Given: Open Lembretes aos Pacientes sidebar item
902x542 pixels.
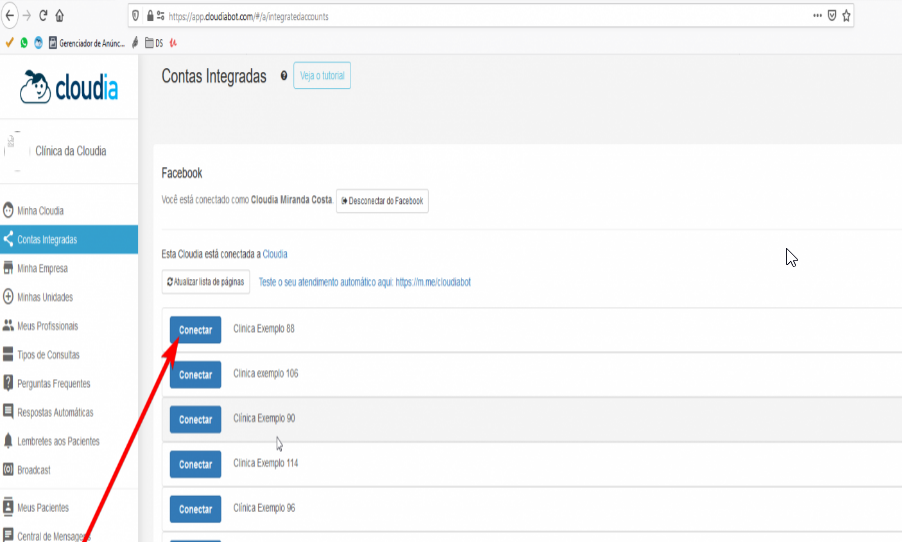Looking at the screenshot, I should coord(68,441).
